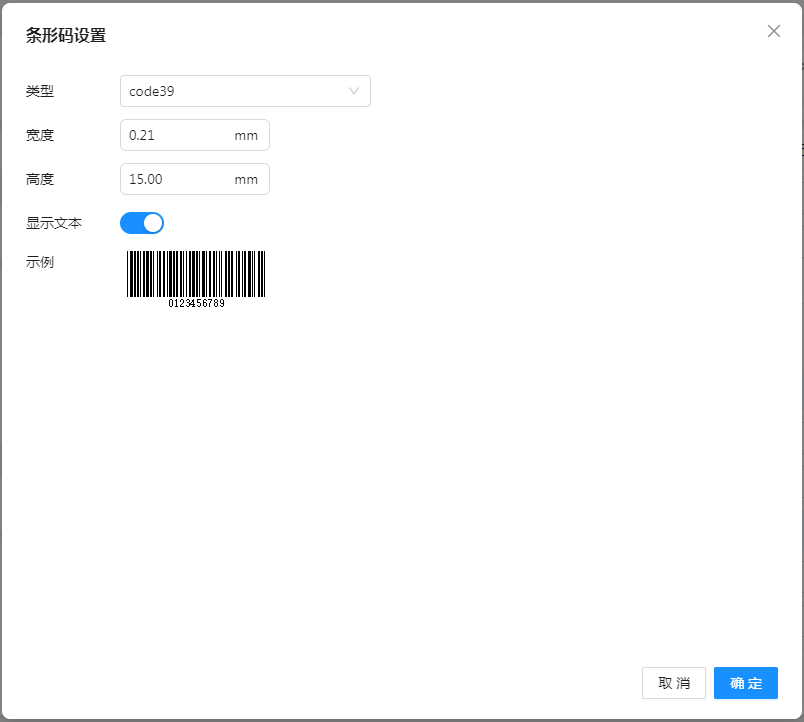The height and width of the screenshot is (722, 804).
Task: Open the 类型 dropdown chevron arrow
Action: point(354,91)
